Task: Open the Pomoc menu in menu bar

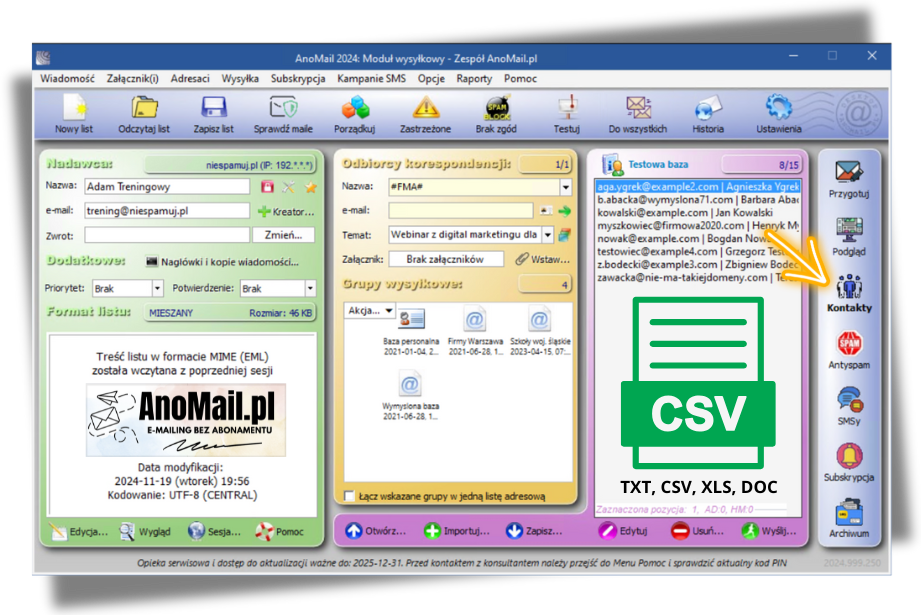Action: pos(520,79)
